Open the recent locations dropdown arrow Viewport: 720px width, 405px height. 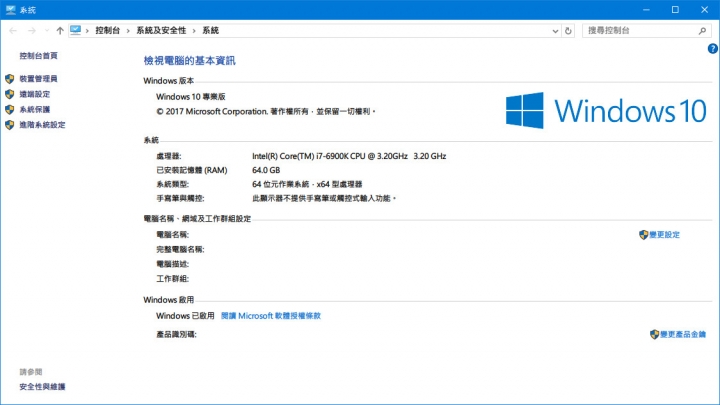click(x=46, y=31)
